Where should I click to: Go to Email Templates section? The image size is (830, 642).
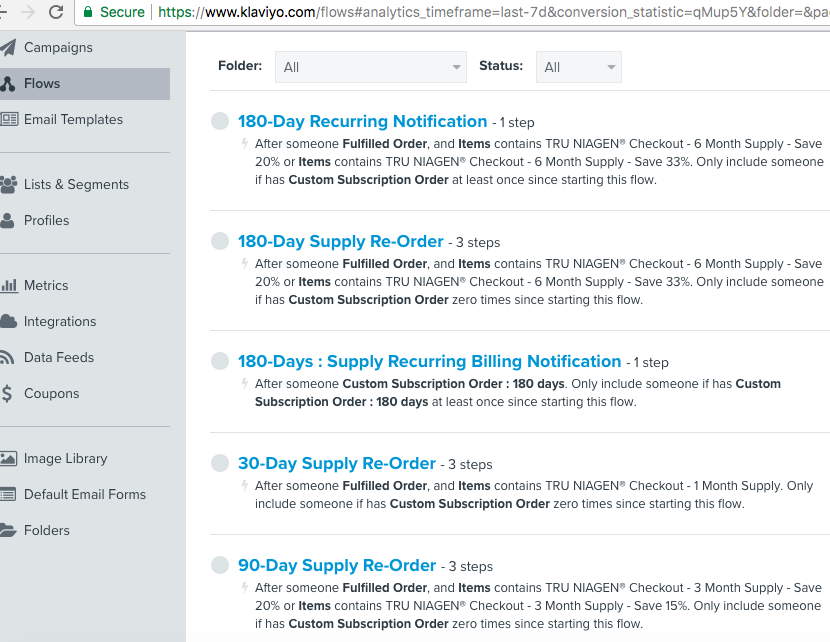pos(73,119)
